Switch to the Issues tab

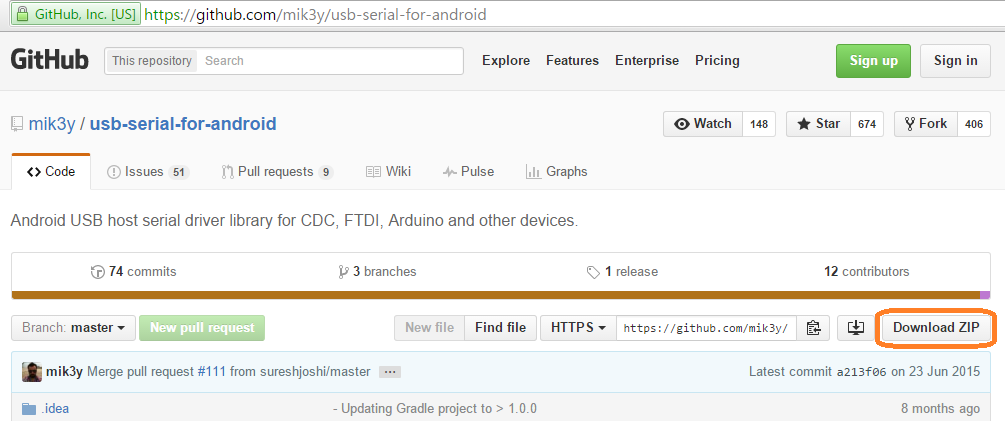147,172
